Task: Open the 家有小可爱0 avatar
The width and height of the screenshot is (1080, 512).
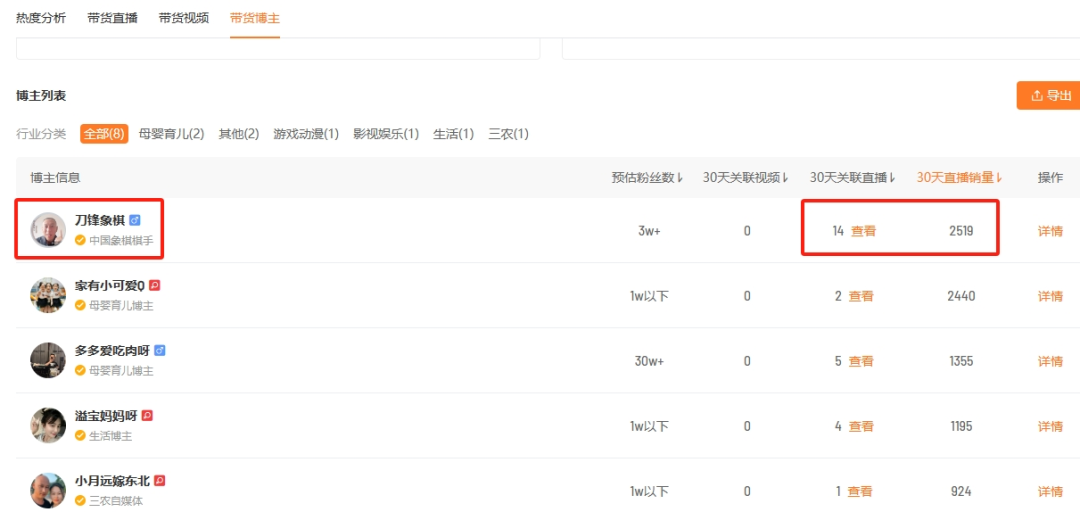Action: [48, 296]
